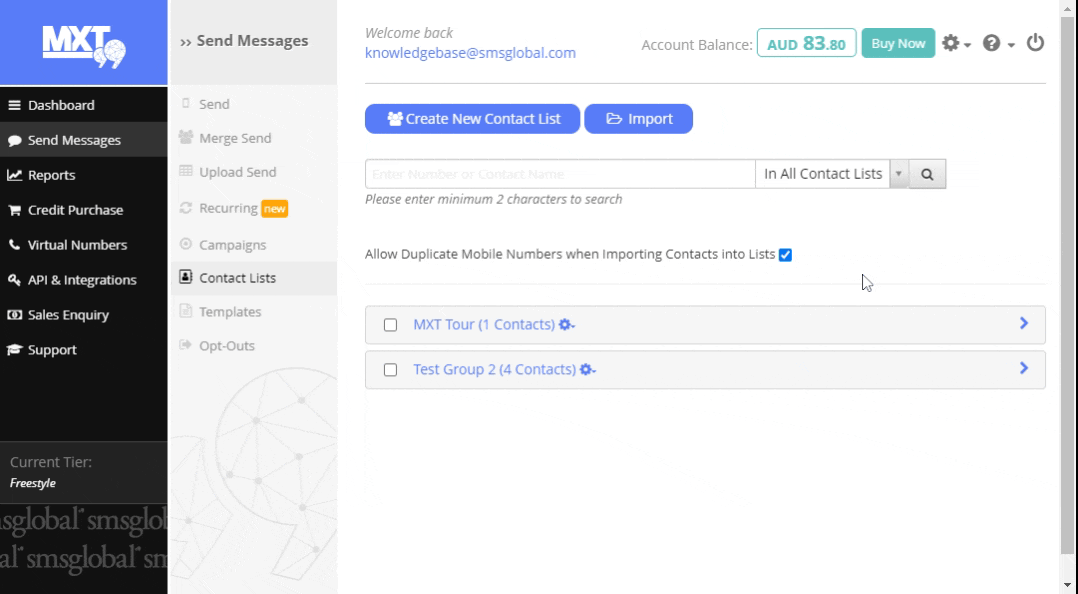Click the search magnifier icon button
Screen dimensions: 1078x594
pos(927,174)
